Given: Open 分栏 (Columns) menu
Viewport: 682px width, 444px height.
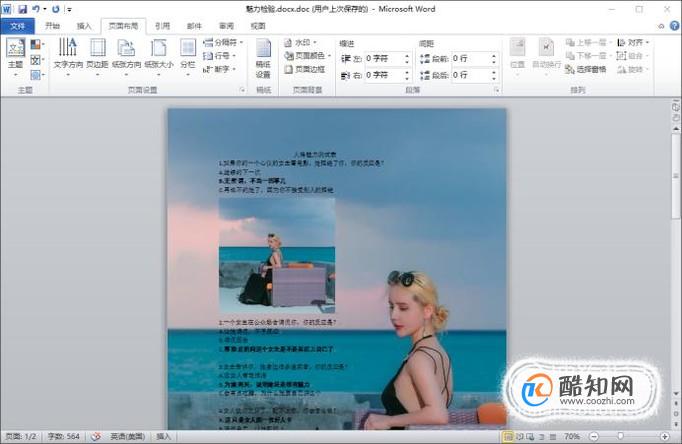Looking at the screenshot, I should tap(188, 57).
